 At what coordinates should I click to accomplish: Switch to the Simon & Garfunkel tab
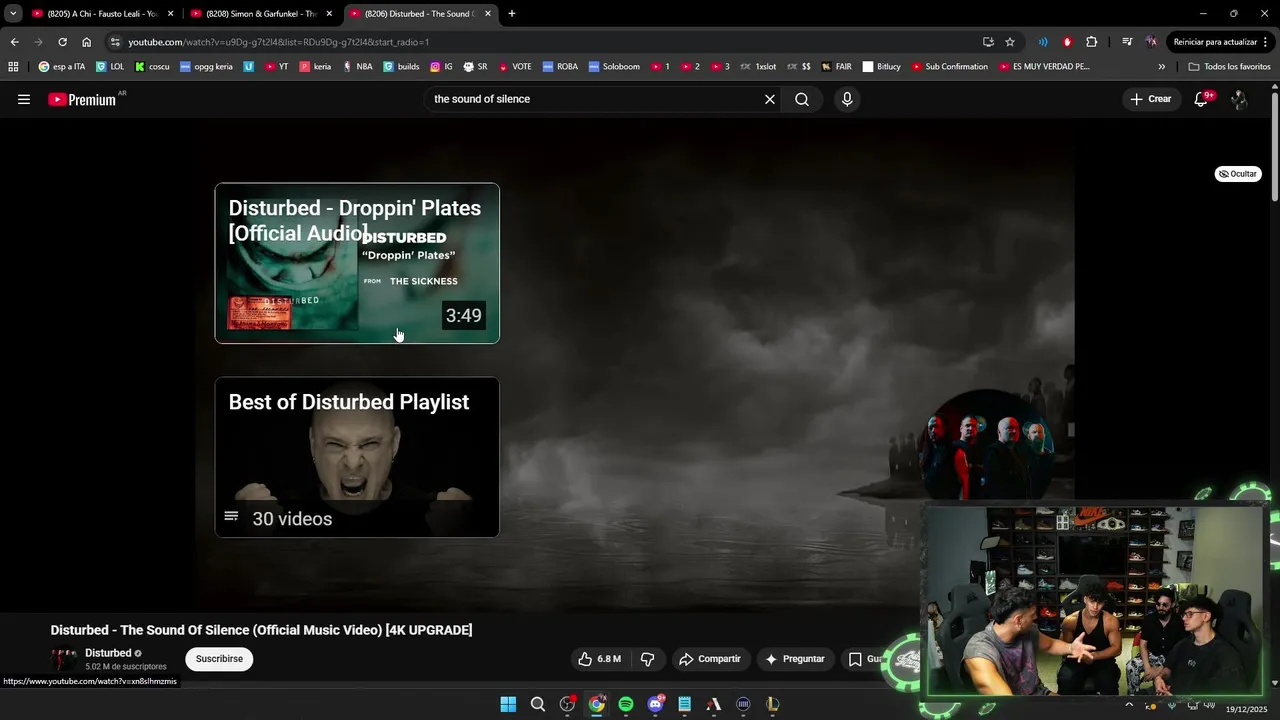[x=260, y=14]
